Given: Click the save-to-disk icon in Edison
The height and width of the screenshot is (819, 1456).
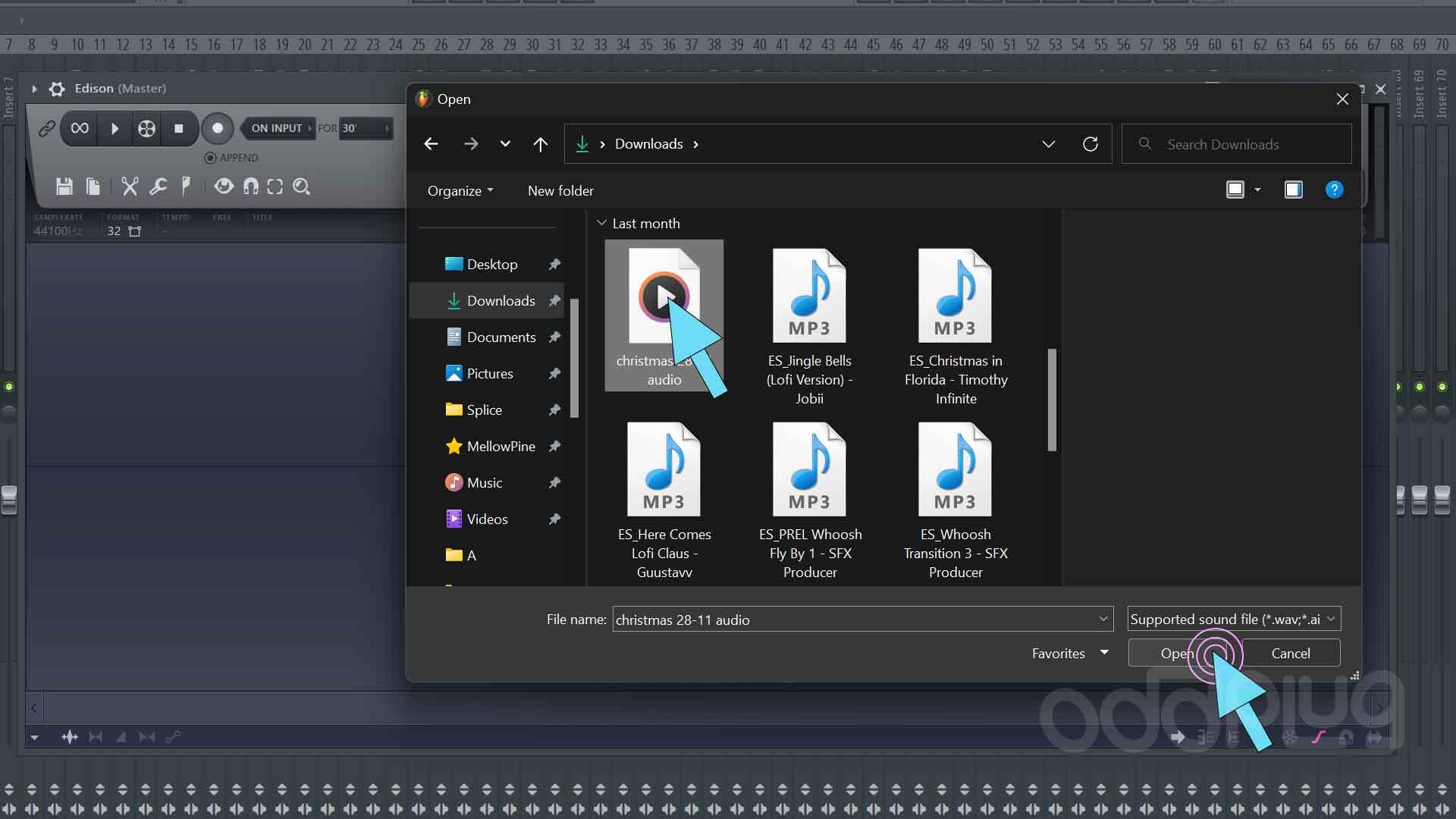Looking at the screenshot, I should click(64, 187).
